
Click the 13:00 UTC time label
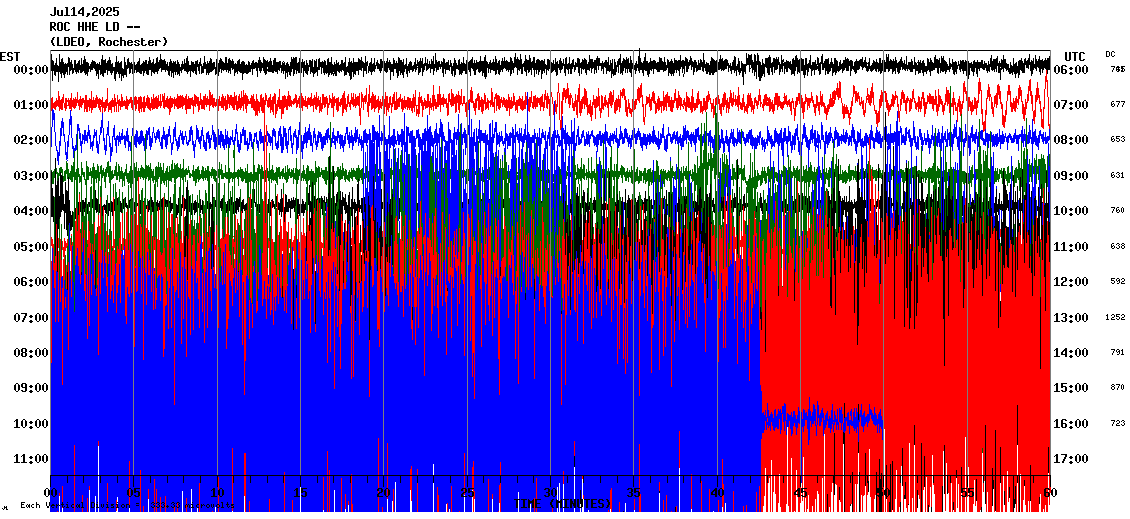[1071, 318]
